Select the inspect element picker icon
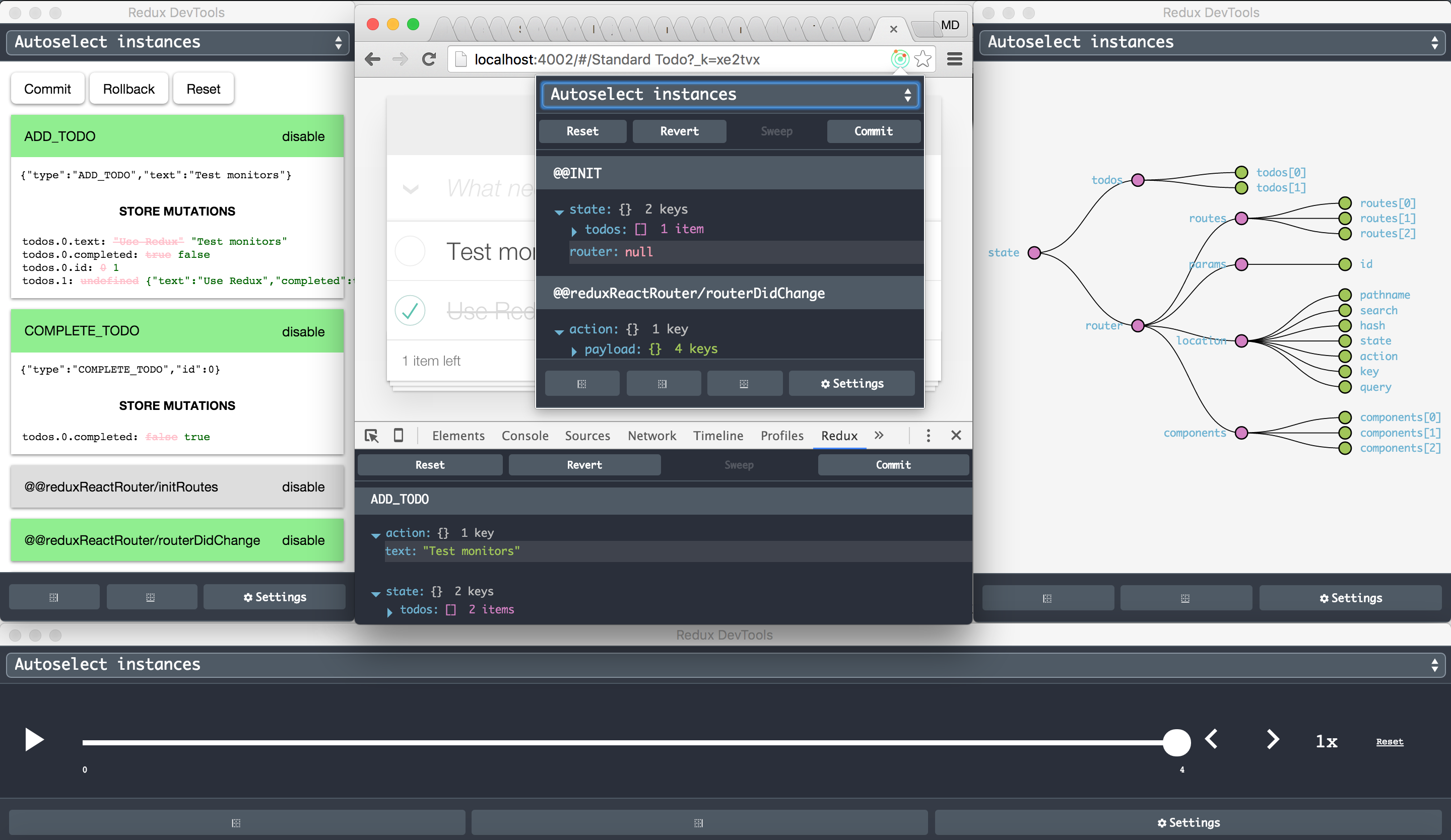 coord(371,436)
